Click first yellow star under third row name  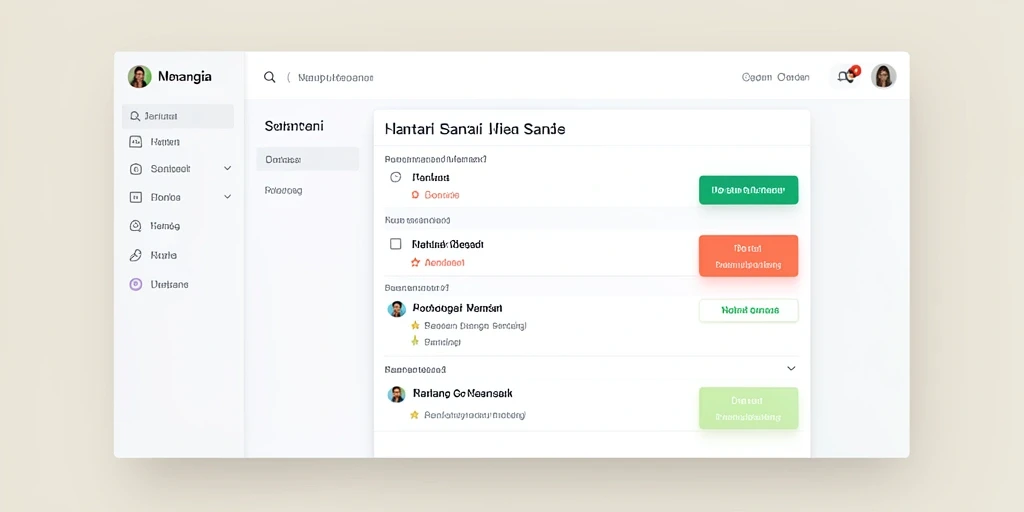415,325
